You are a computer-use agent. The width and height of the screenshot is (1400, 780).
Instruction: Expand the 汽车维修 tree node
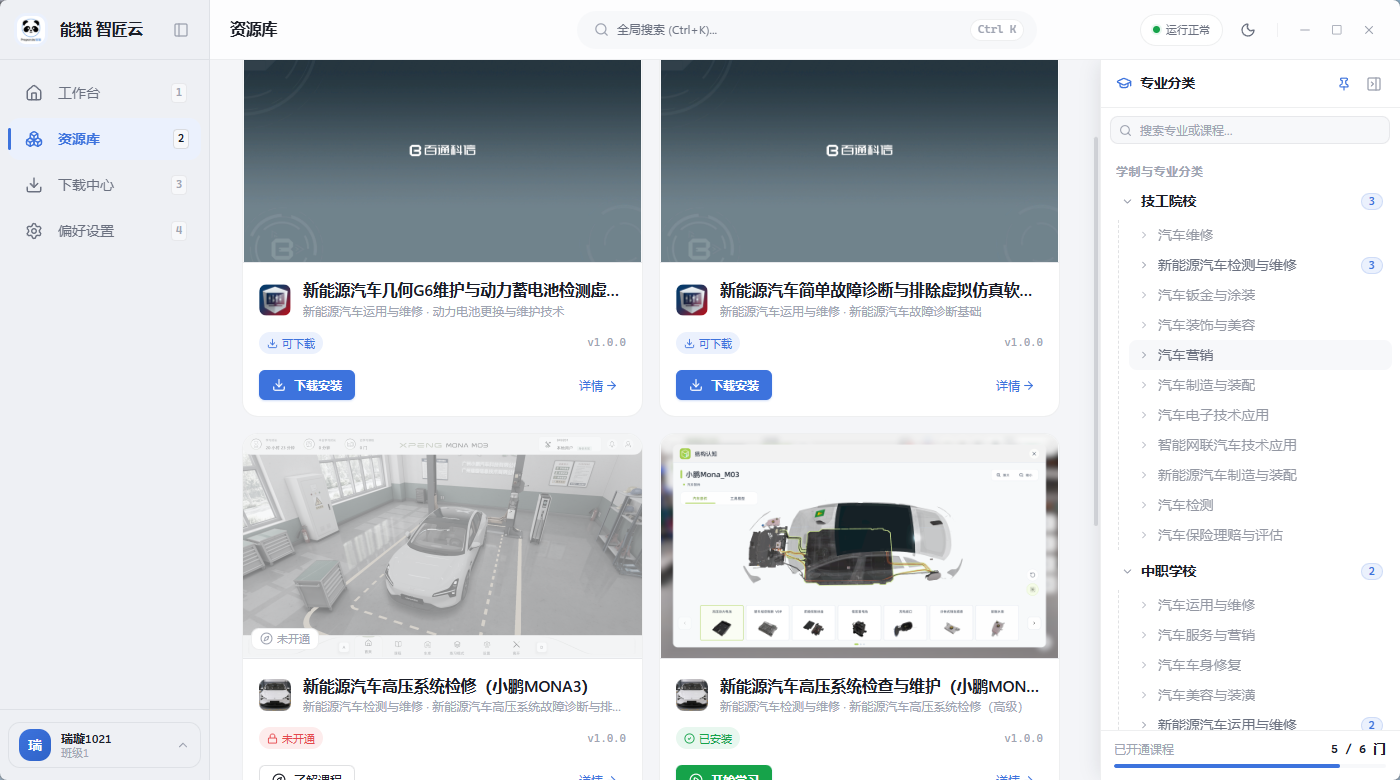[x=1144, y=235]
